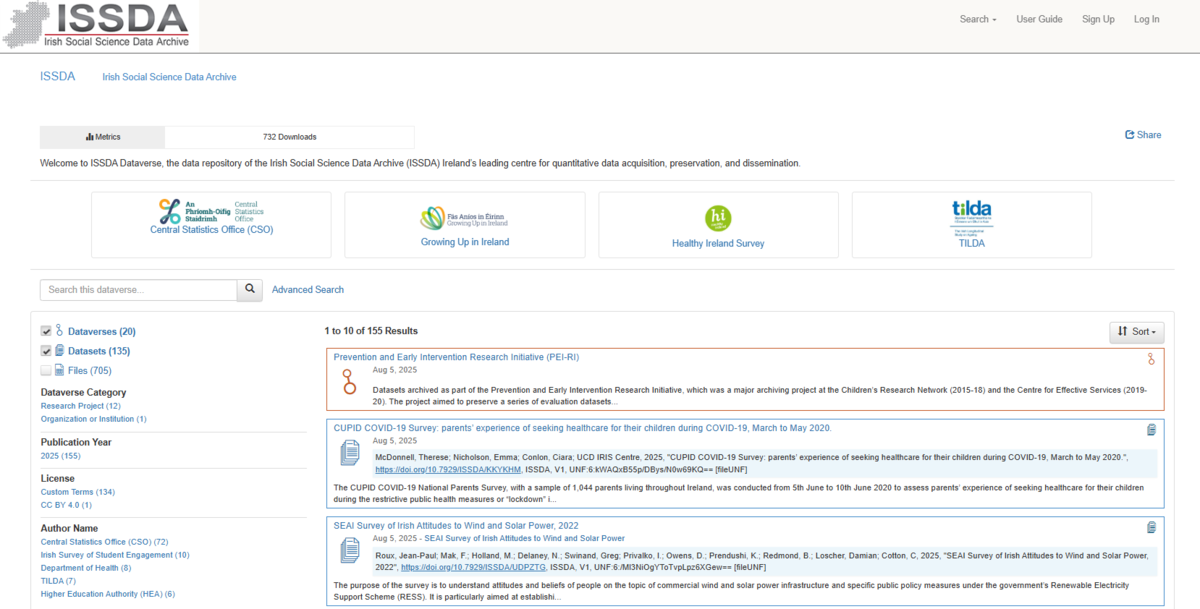Open DOI link ending UDPZTG
Viewport: 1200px width, 609px height.
(473, 567)
